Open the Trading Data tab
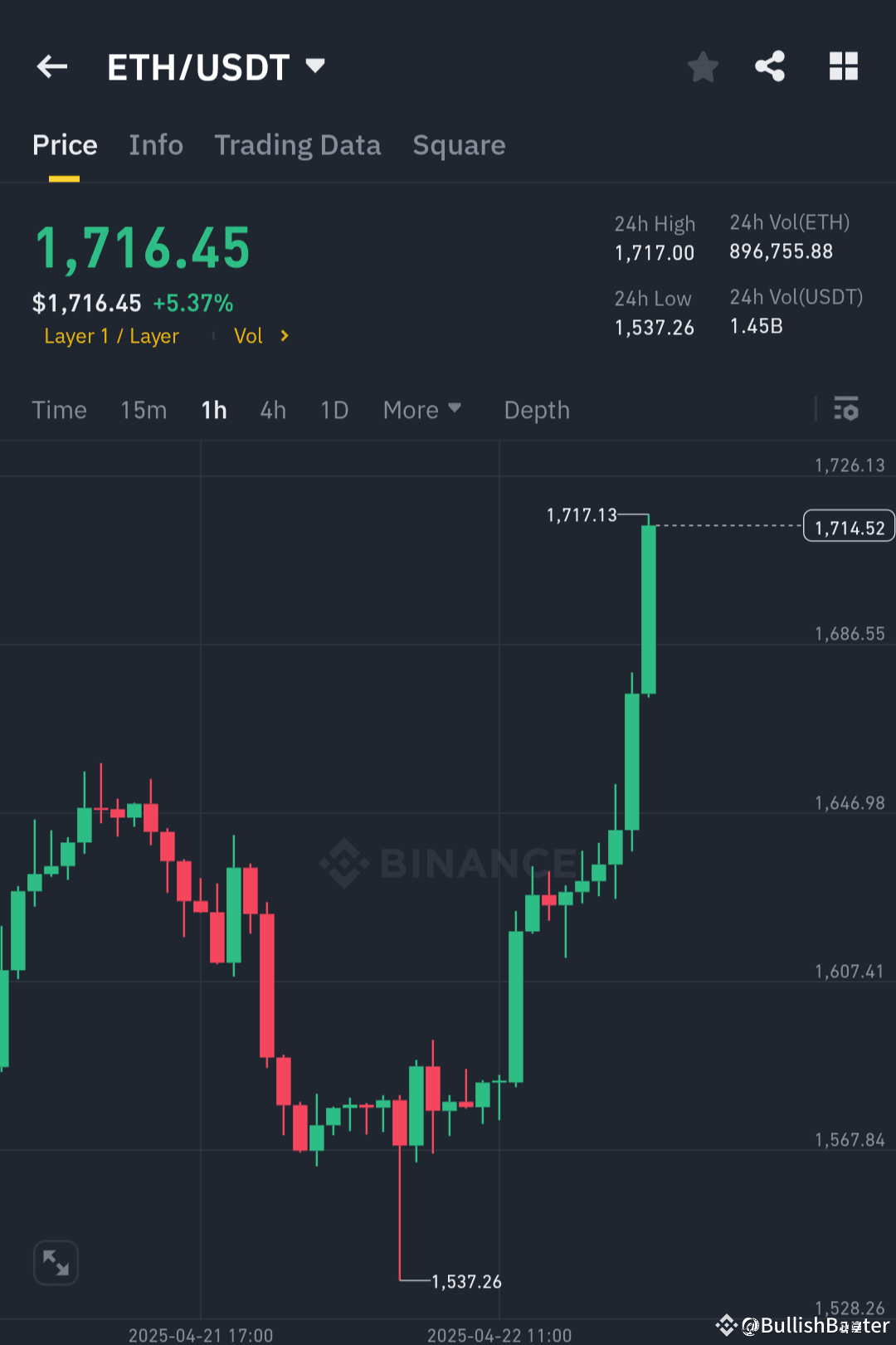Screen dimensions: 896x1345 point(298,144)
